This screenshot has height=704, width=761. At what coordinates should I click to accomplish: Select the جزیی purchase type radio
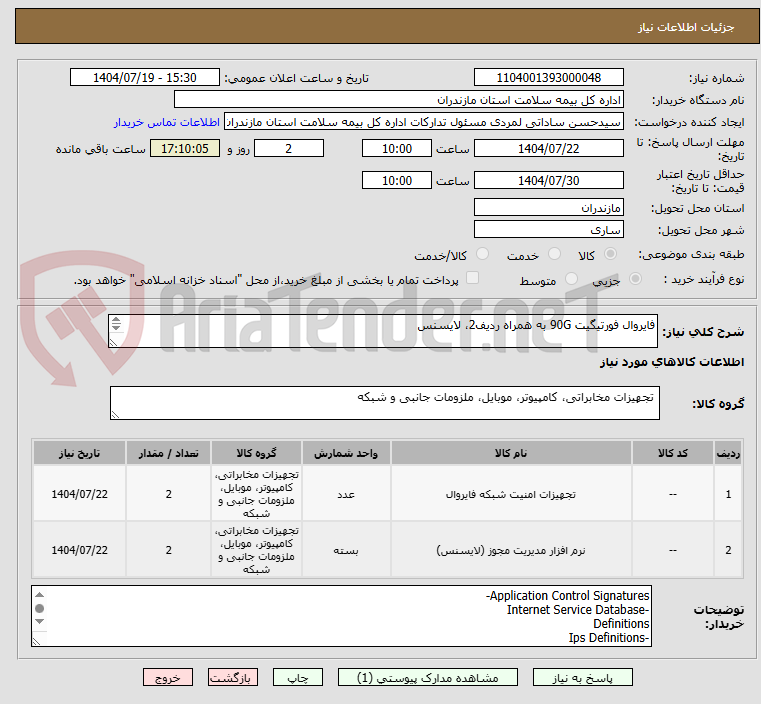[635, 278]
